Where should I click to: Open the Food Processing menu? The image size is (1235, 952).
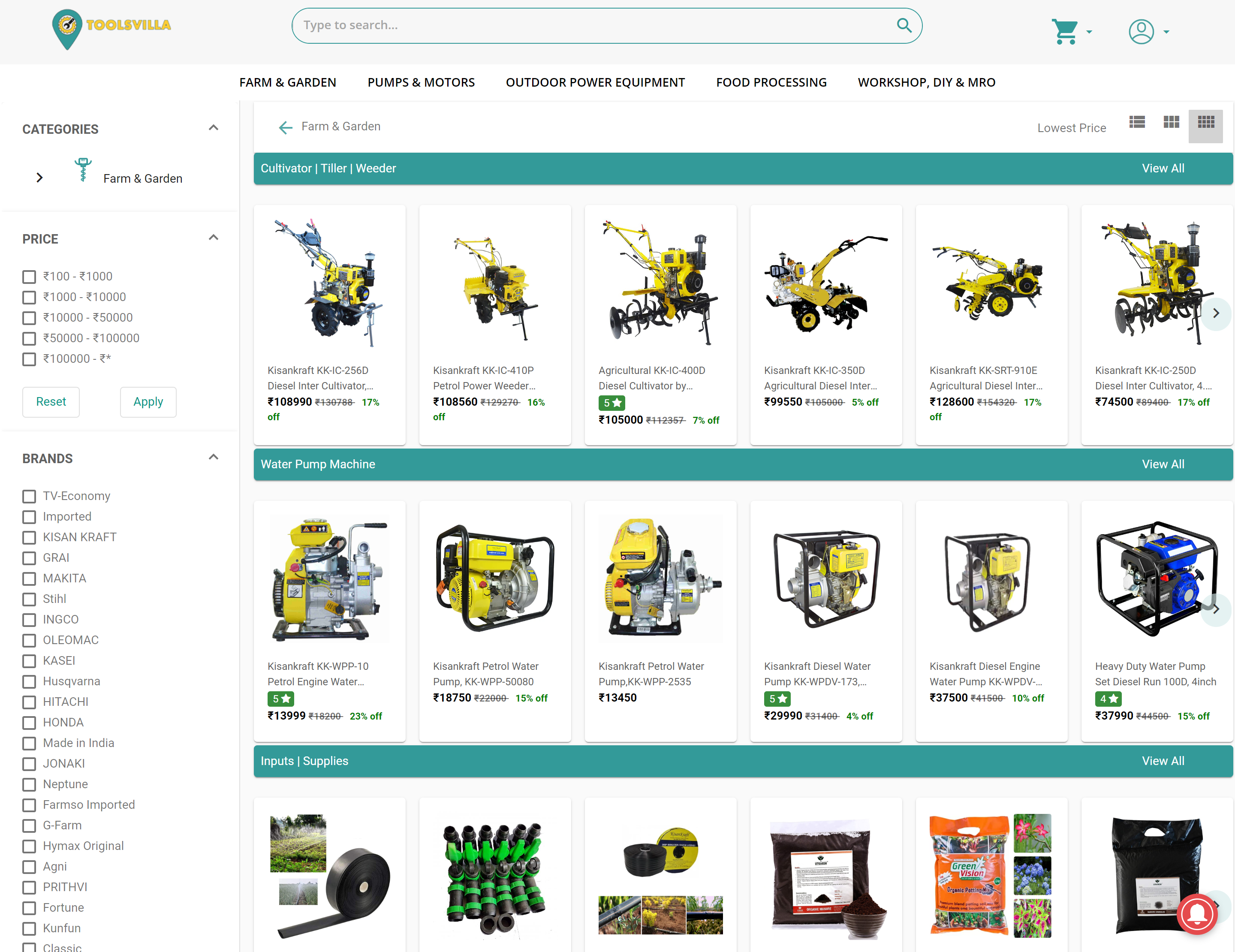click(x=771, y=82)
